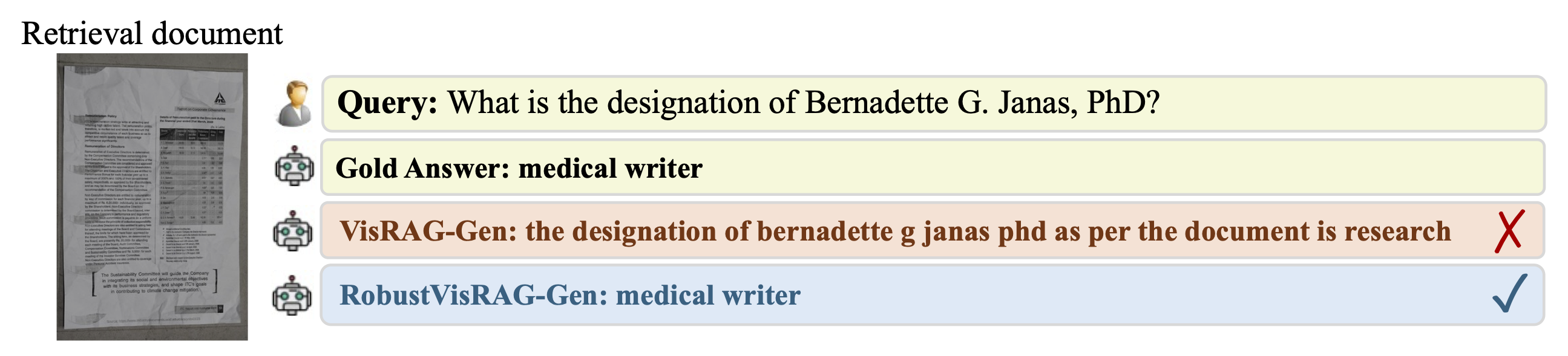Click the "Gold Answer:" label
Image resolution: width=1568 pixels, height=356 pixels.
tap(422, 169)
